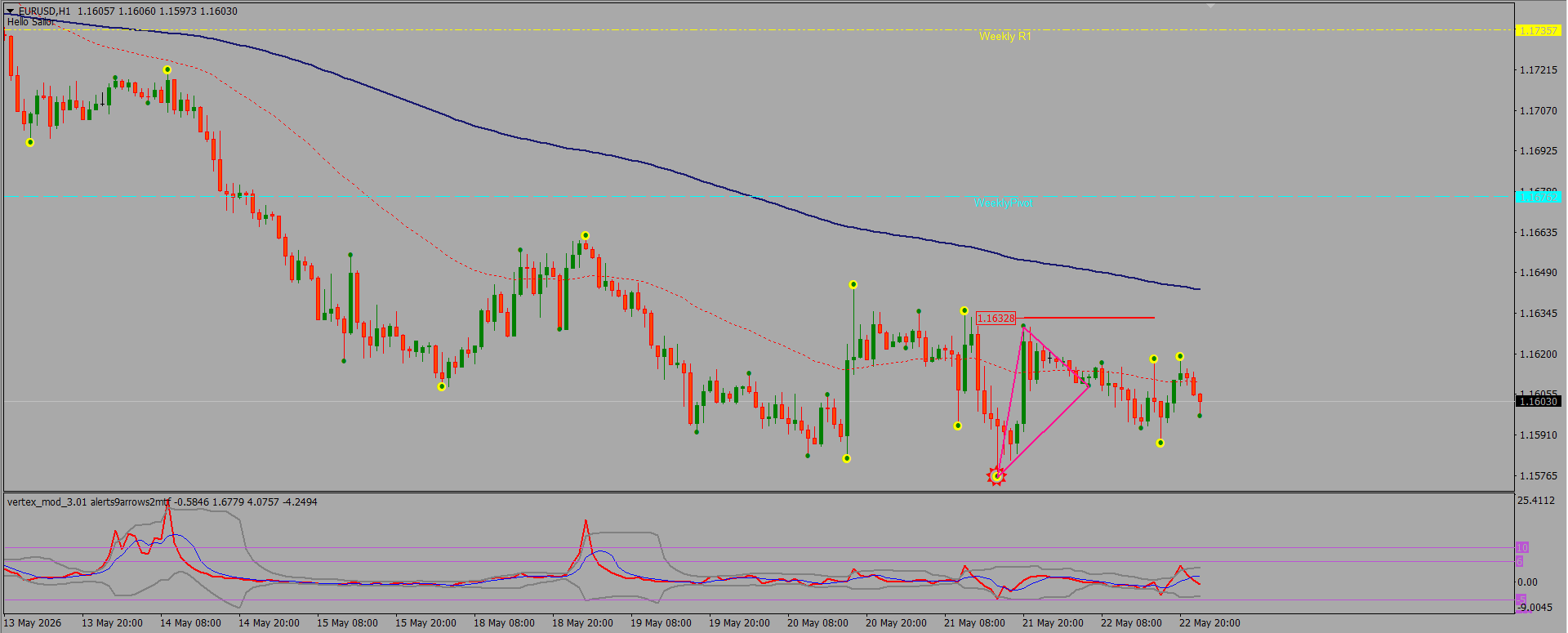Click the '13 May 2026' time axis label

pyautogui.click(x=33, y=623)
